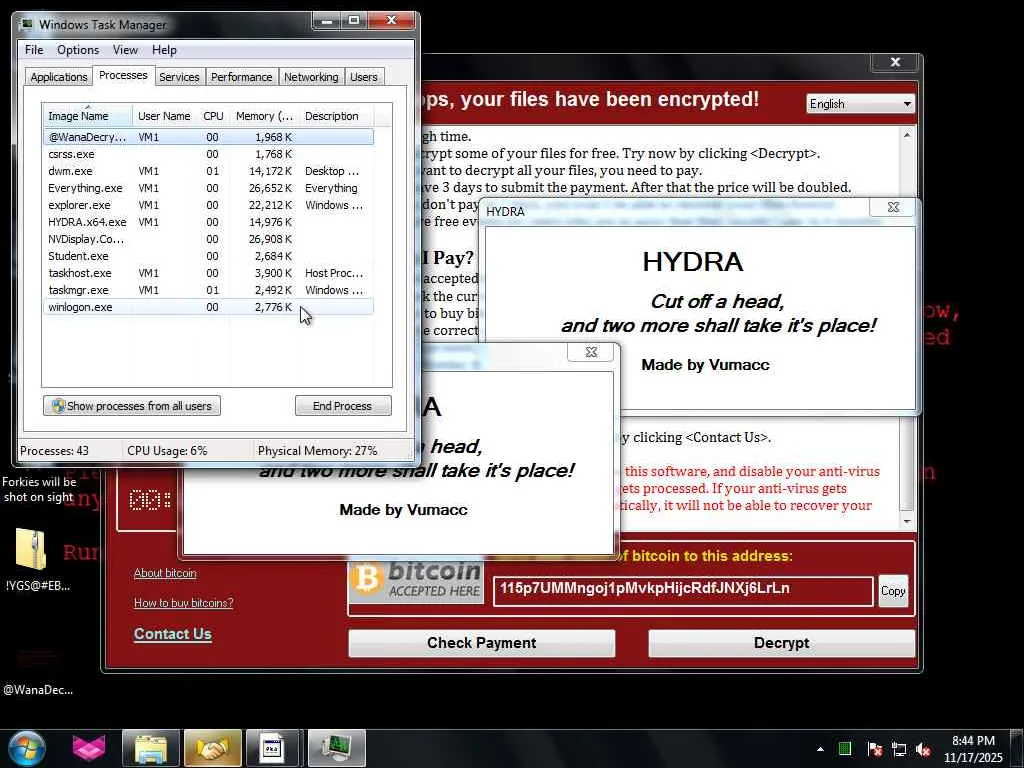Sort by the Memory column header

click(x=264, y=116)
